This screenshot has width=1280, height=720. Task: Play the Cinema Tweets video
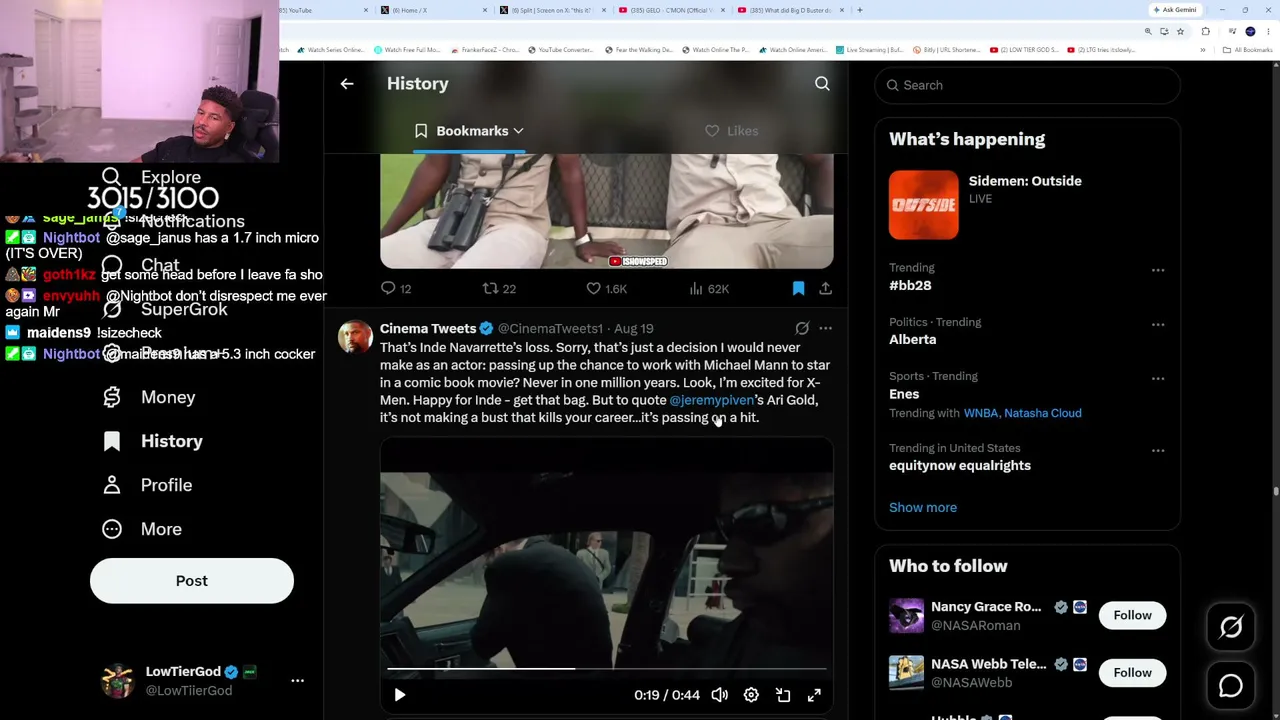click(400, 695)
